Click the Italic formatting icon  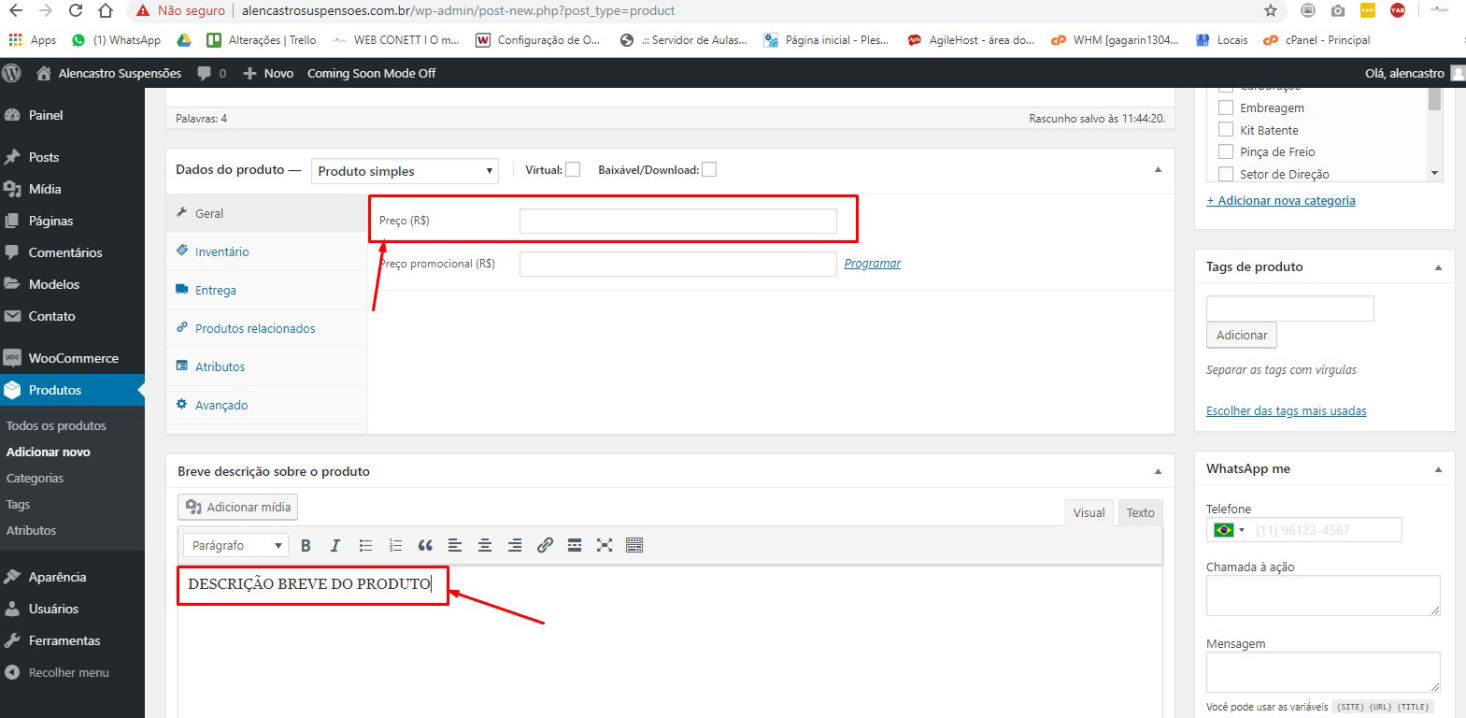(335, 546)
